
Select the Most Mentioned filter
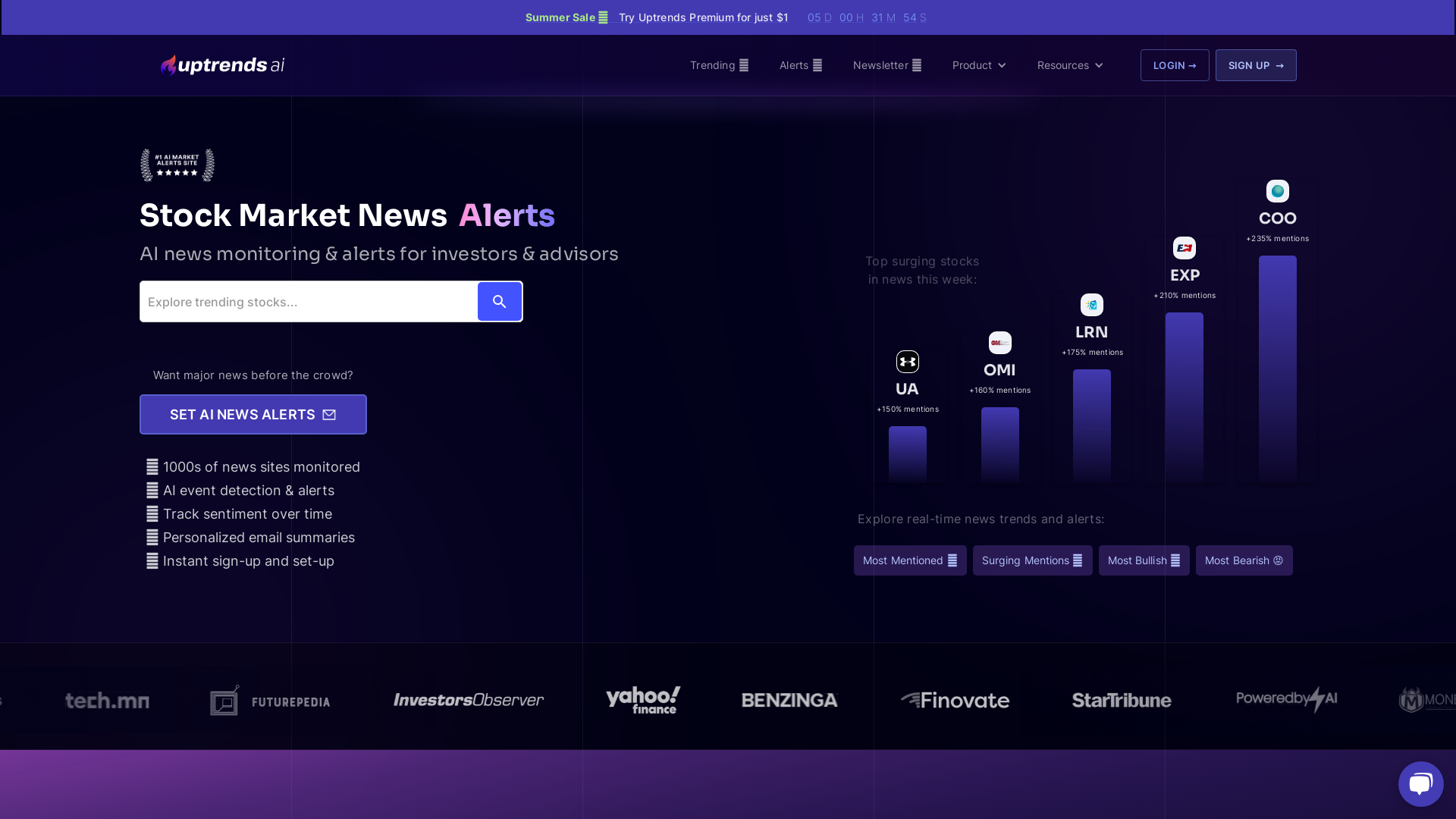pyautogui.click(x=910, y=560)
